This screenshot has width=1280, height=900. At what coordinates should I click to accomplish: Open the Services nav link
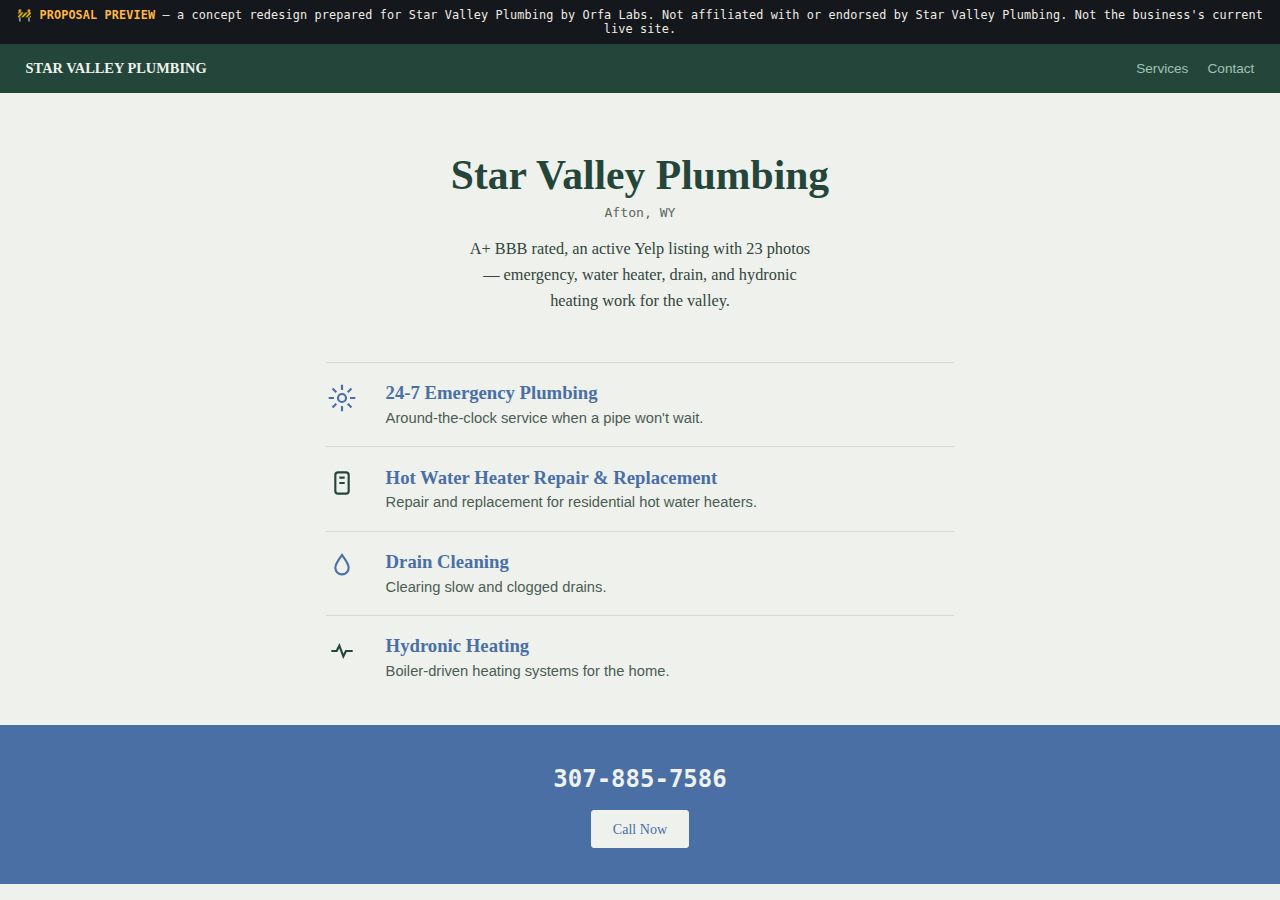pyautogui.click(x=1162, y=68)
